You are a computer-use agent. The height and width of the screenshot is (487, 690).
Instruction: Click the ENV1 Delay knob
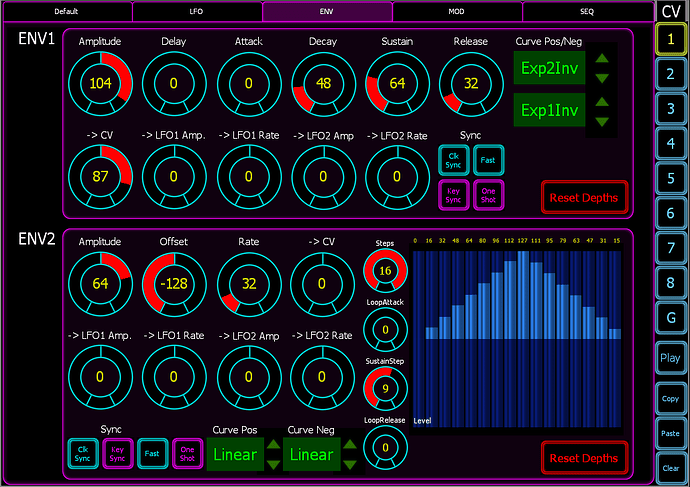pyautogui.click(x=174, y=84)
